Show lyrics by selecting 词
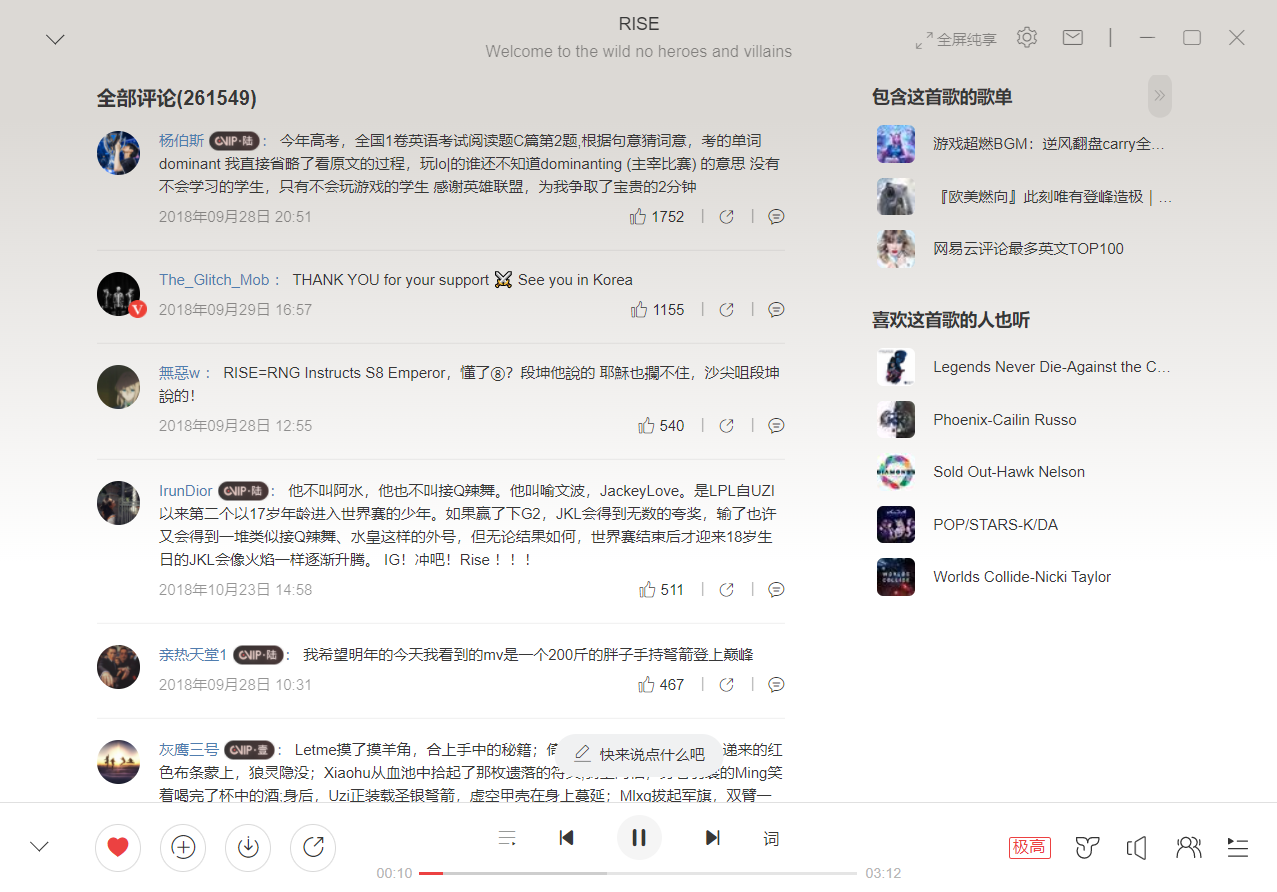 point(771,837)
